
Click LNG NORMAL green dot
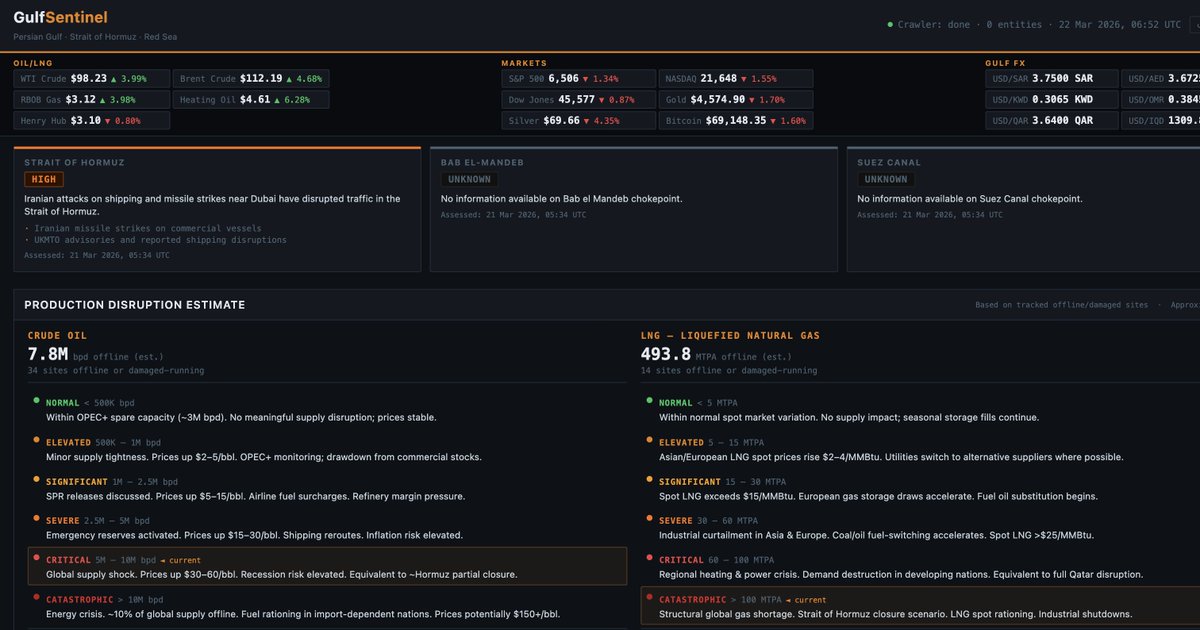click(649, 400)
